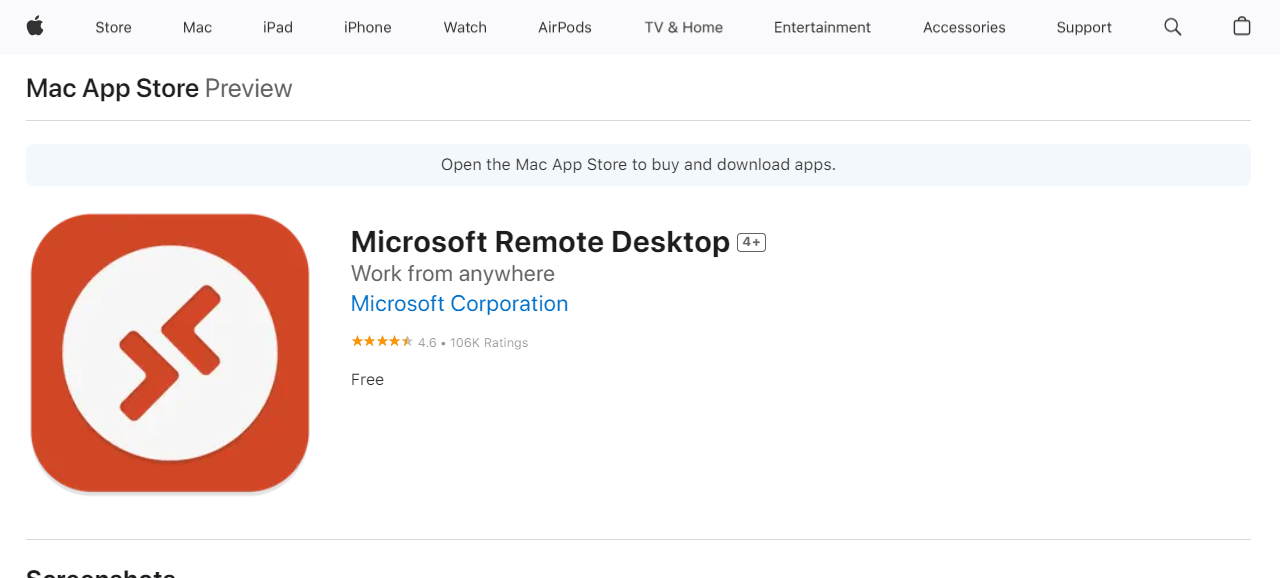Click the 'Work from anywhere' subtitle
The image size is (1280, 578).
[453, 274]
